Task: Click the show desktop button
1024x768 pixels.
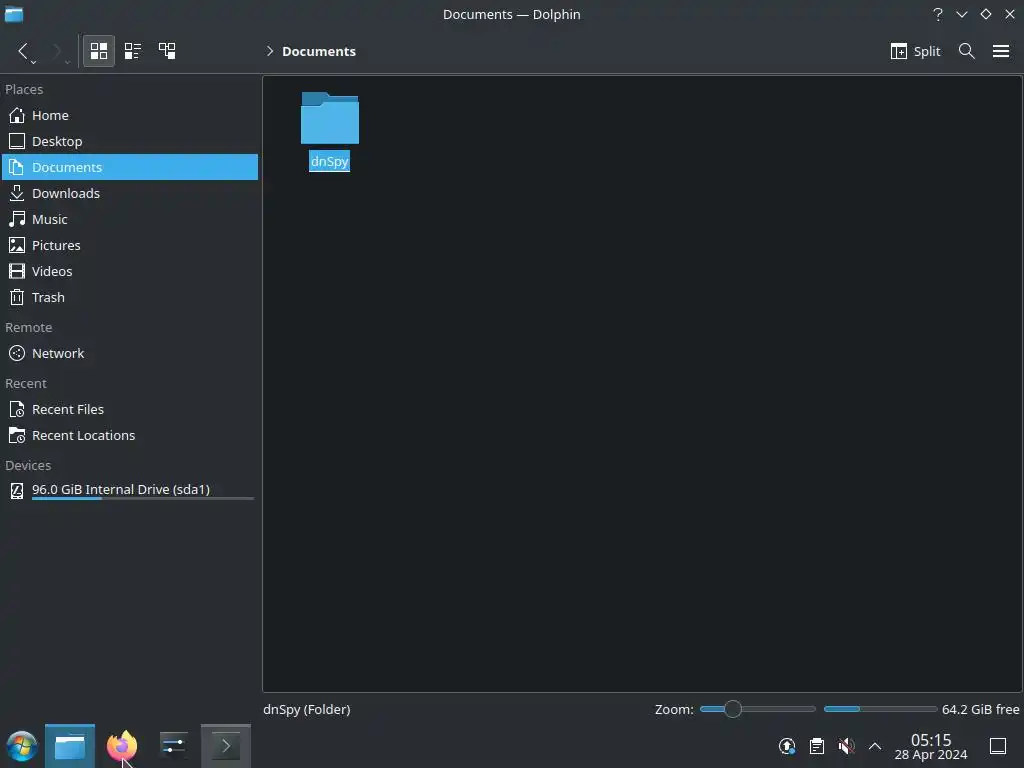Action: 998,746
